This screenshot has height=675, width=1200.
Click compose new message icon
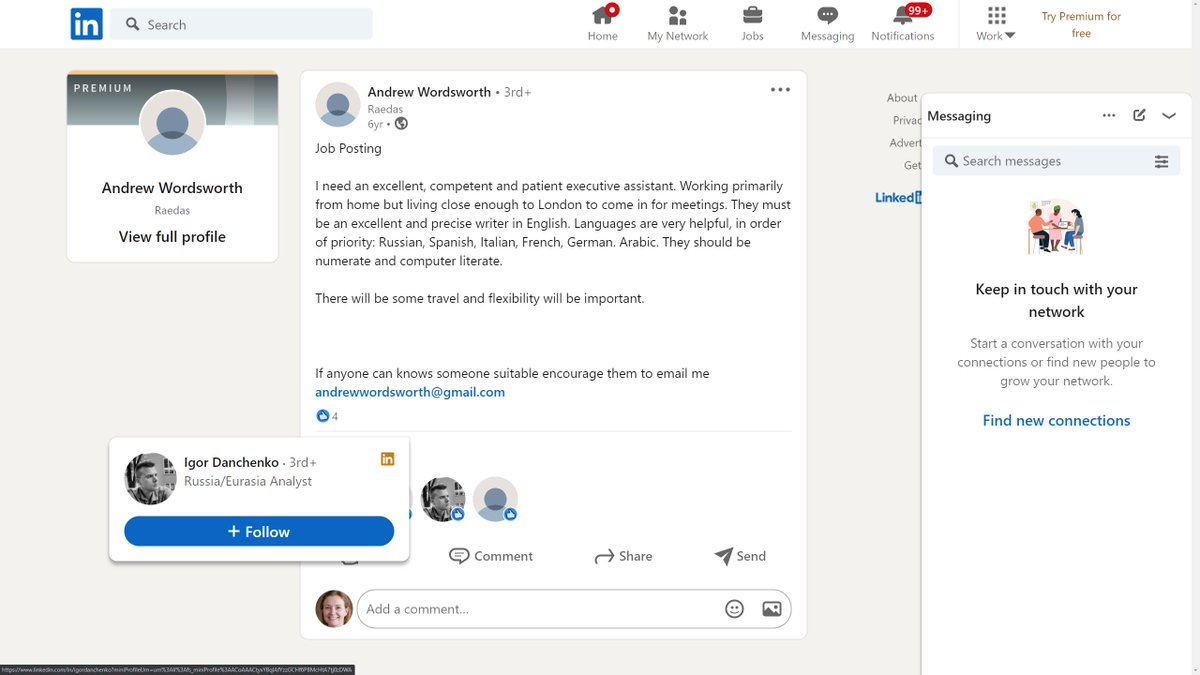1139,116
